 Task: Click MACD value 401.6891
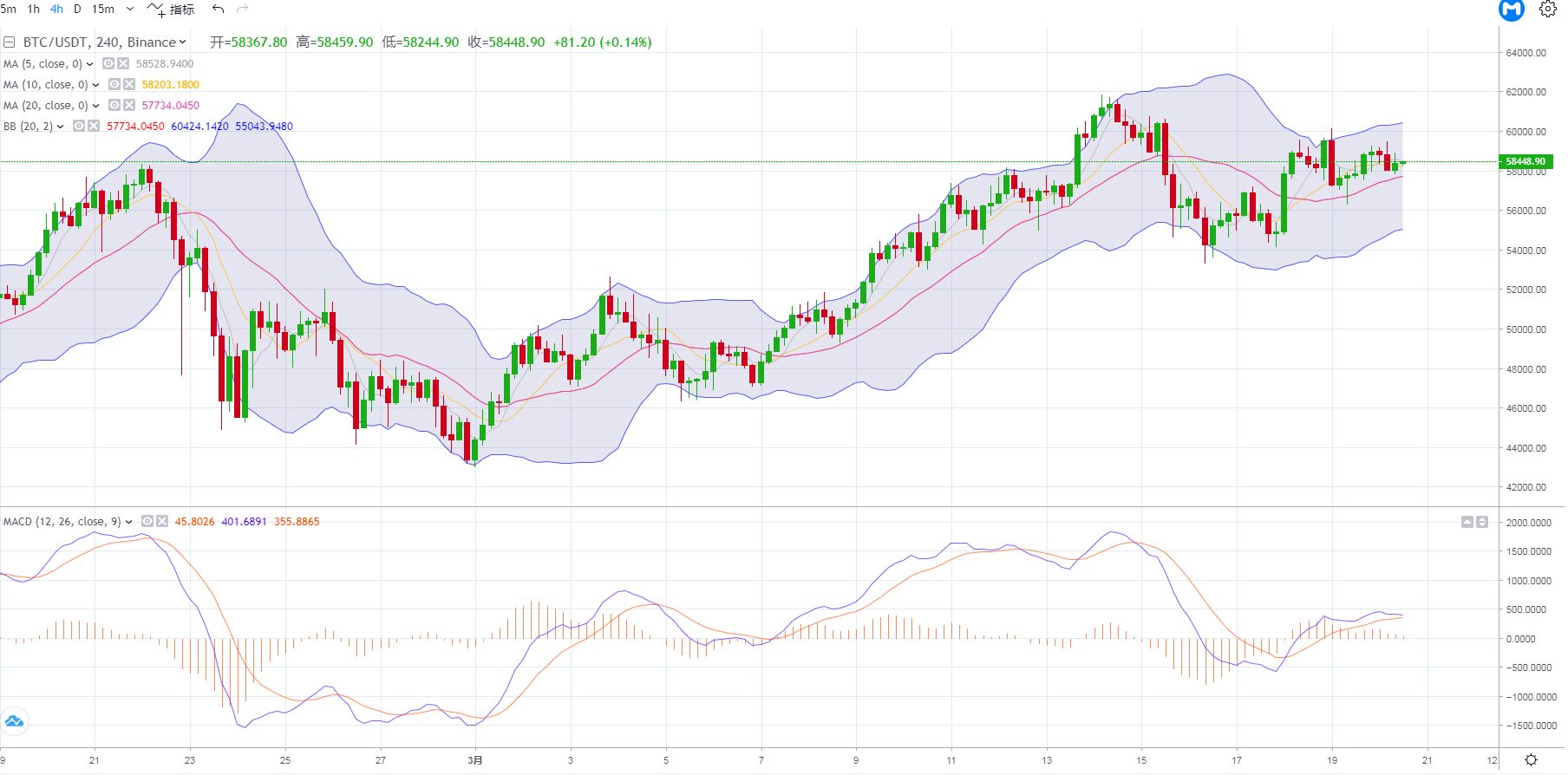pyautogui.click(x=244, y=522)
